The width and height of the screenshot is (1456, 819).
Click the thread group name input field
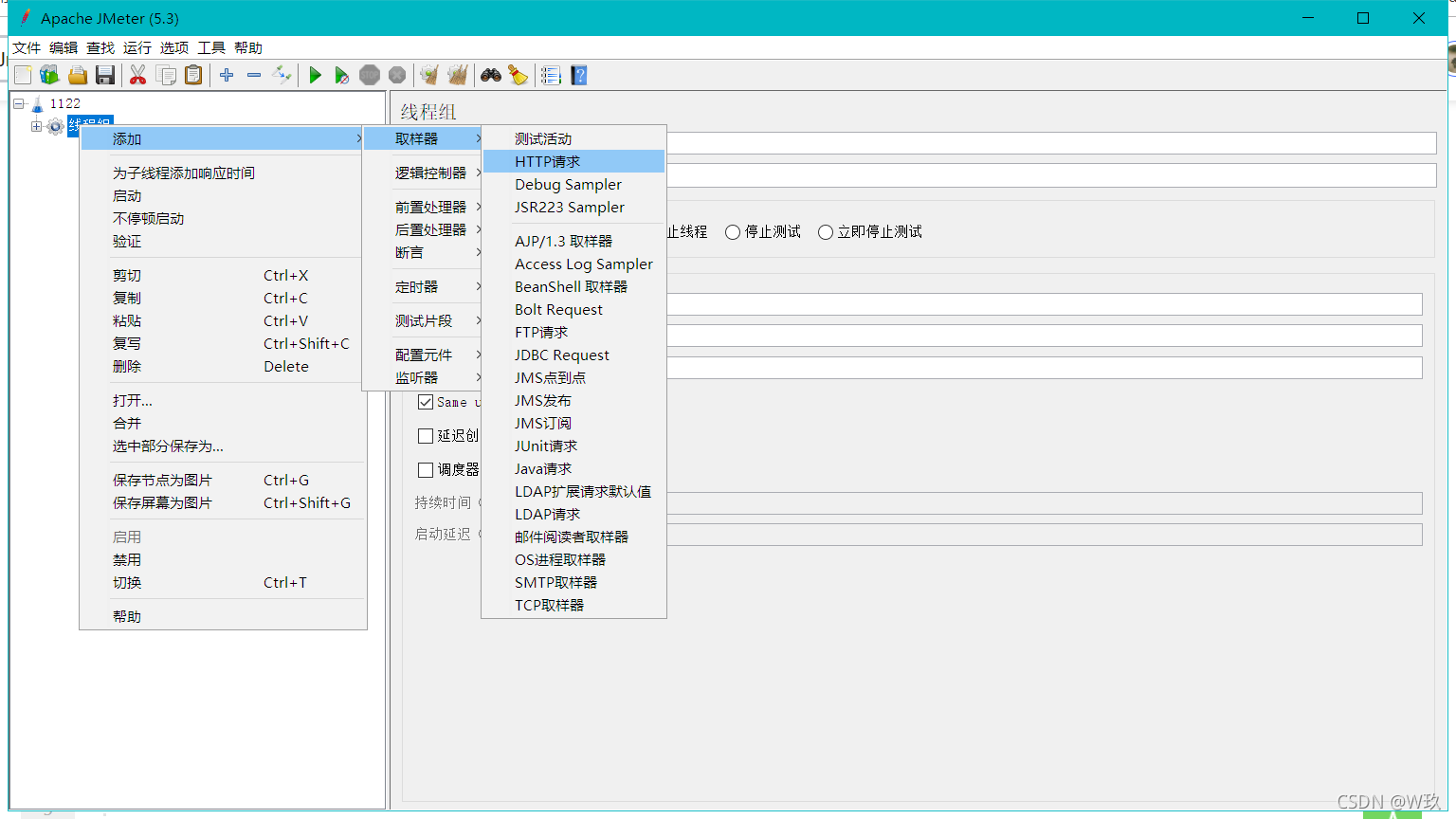click(1050, 143)
